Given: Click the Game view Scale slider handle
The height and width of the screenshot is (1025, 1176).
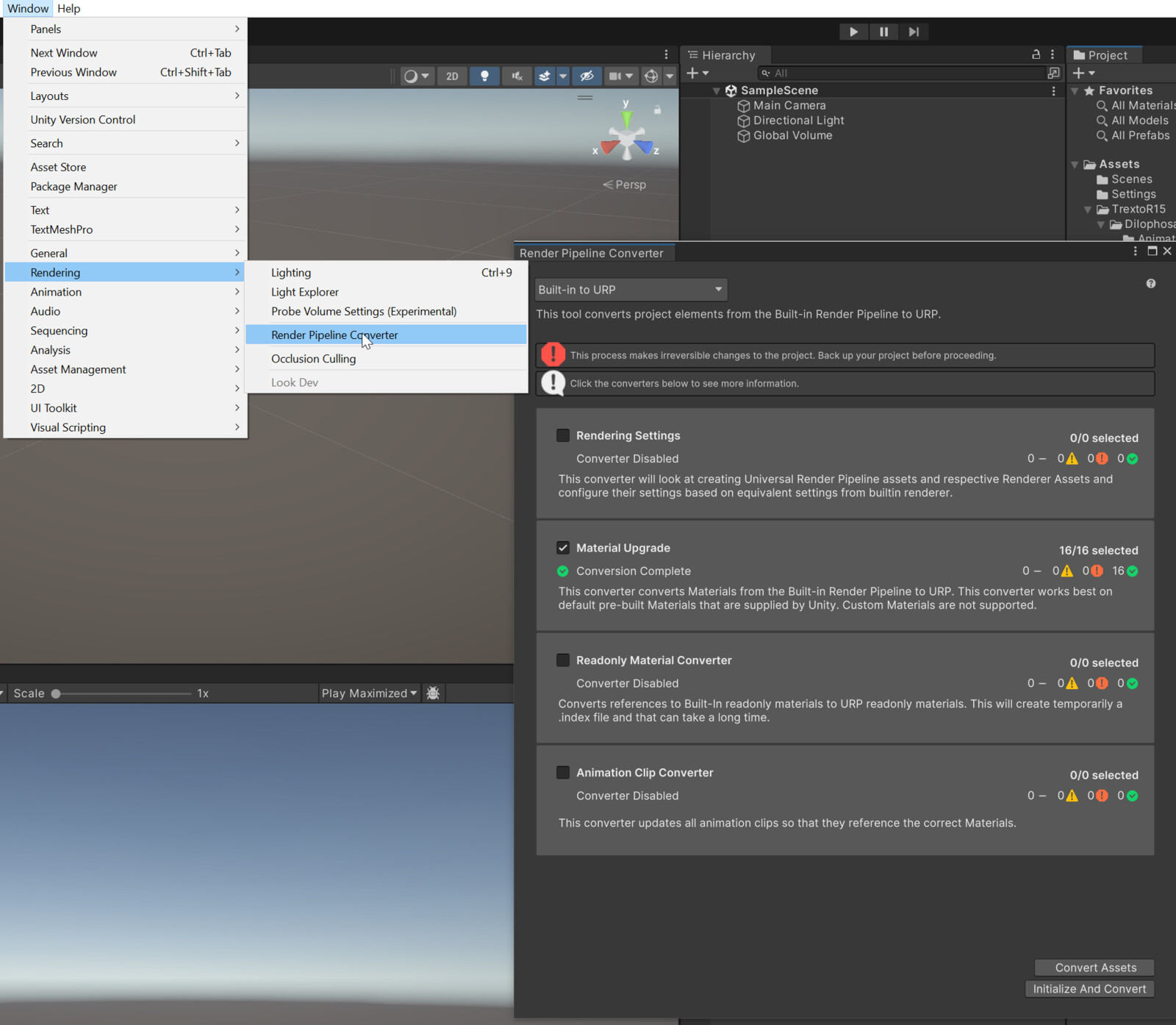Looking at the screenshot, I should (56, 693).
